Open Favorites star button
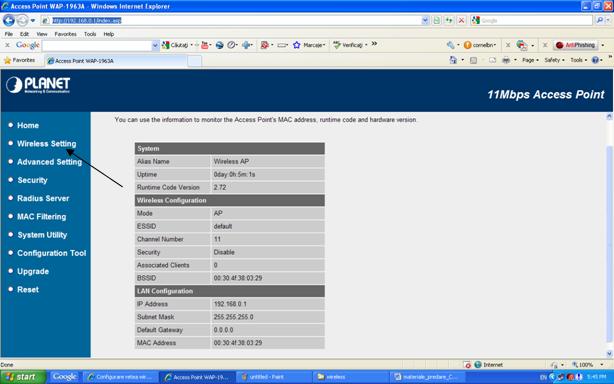Image resolution: width=614 pixels, height=384 pixels. [x=20, y=60]
